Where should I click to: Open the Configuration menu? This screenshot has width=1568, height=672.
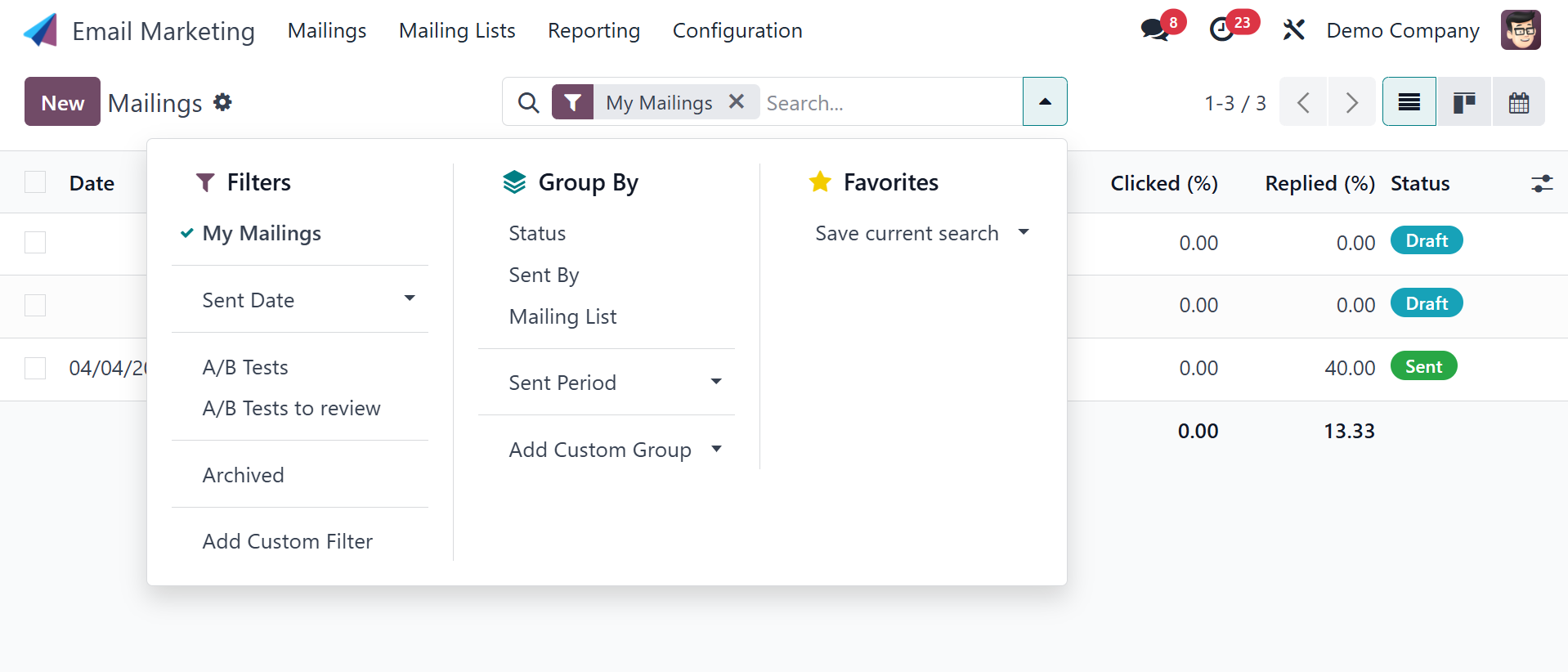coord(737,31)
